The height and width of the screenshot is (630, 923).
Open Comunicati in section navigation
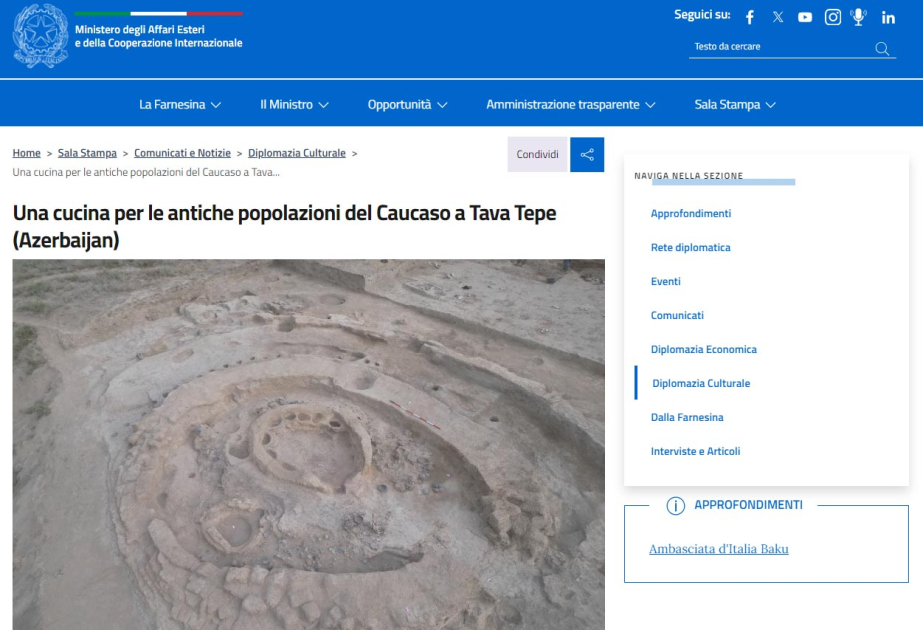(x=677, y=316)
